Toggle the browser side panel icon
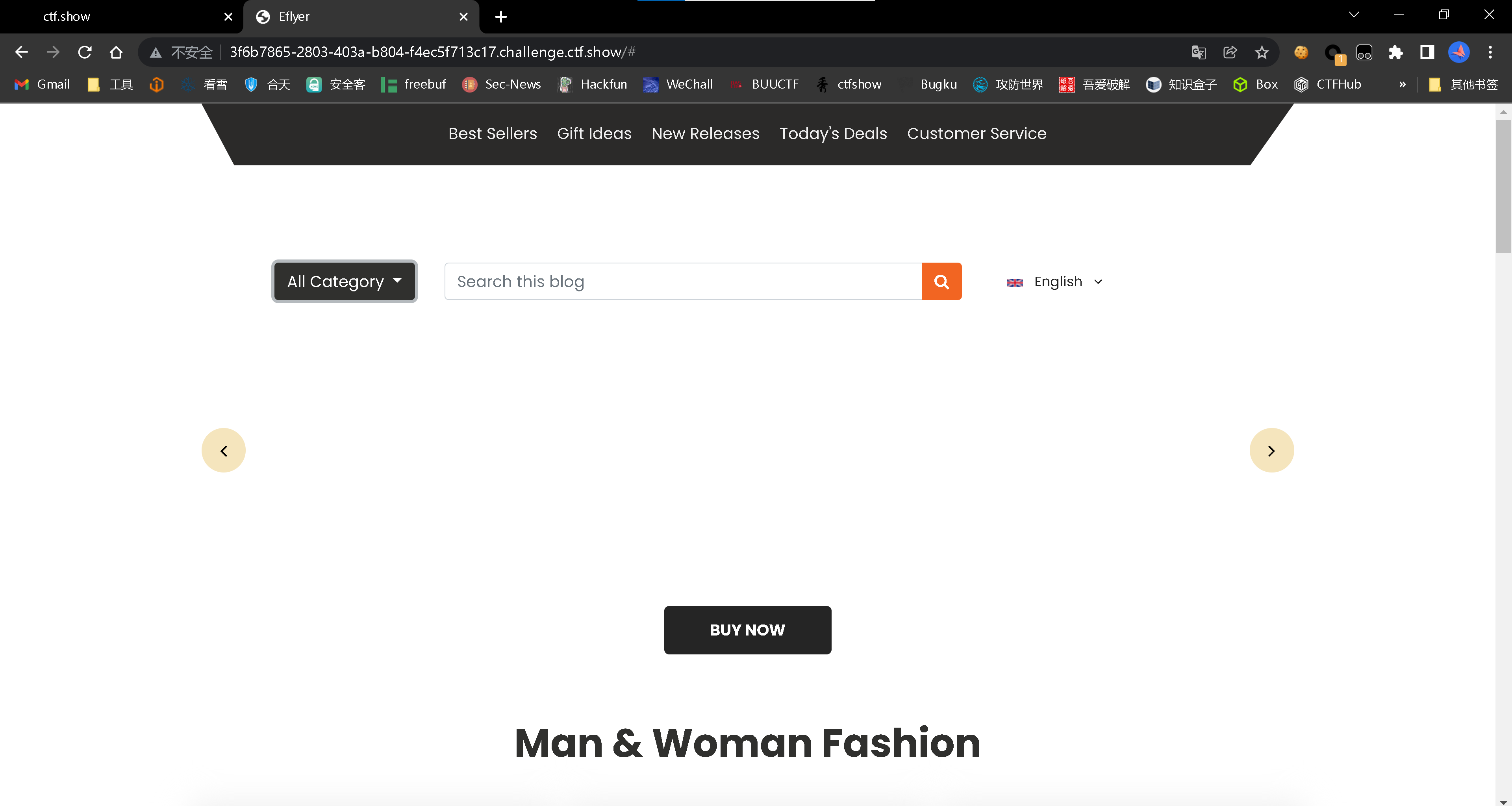 click(1427, 52)
